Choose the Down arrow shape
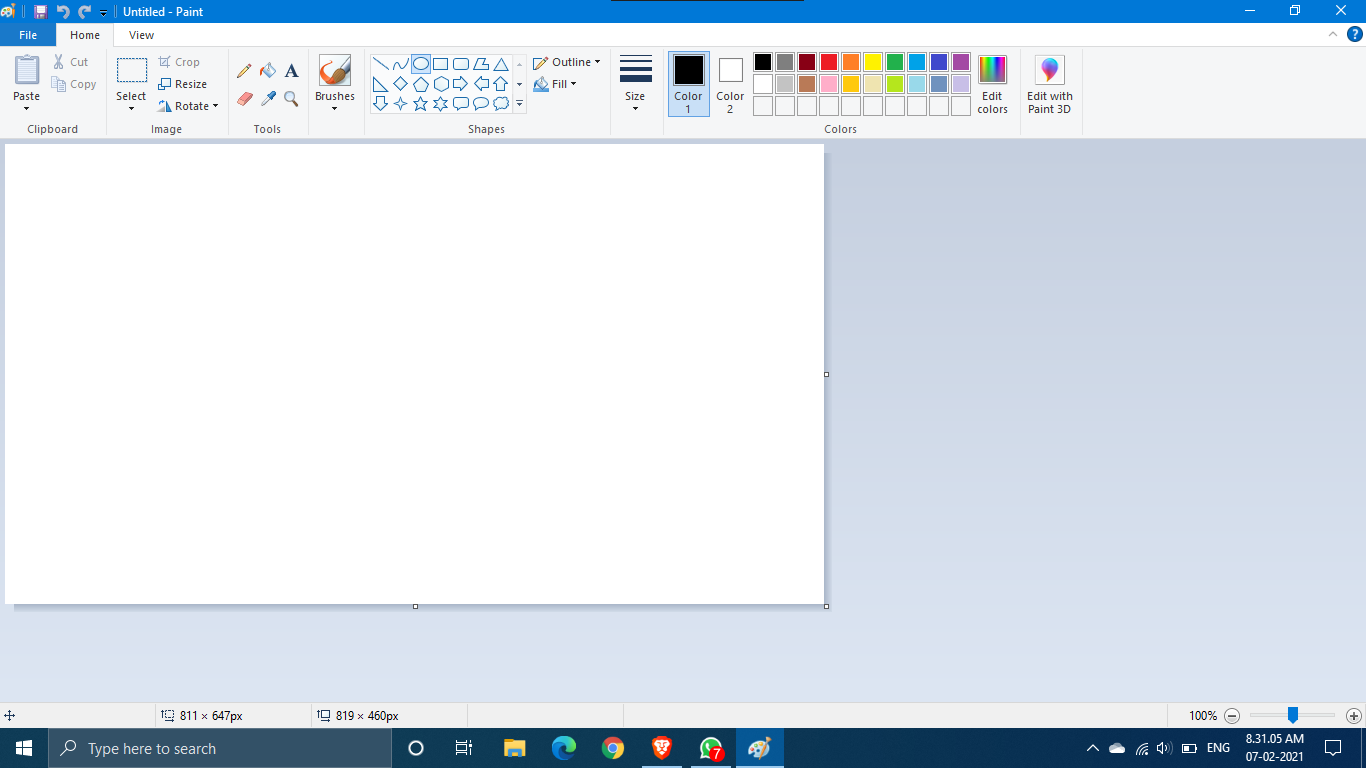The height and width of the screenshot is (768, 1366). click(x=380, y=103)
